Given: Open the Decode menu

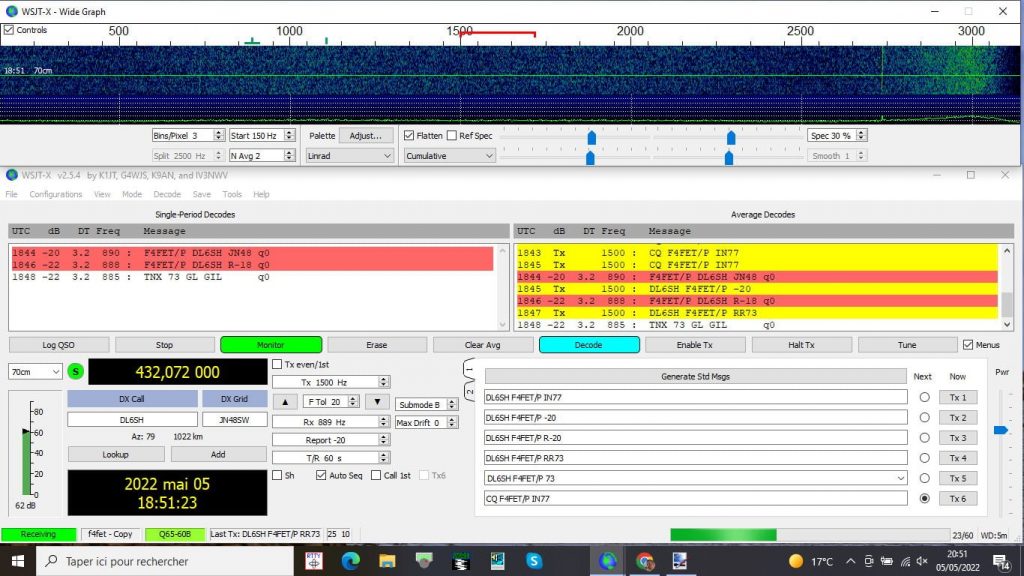Looking at the screenshot, I should tap(167, 195).
